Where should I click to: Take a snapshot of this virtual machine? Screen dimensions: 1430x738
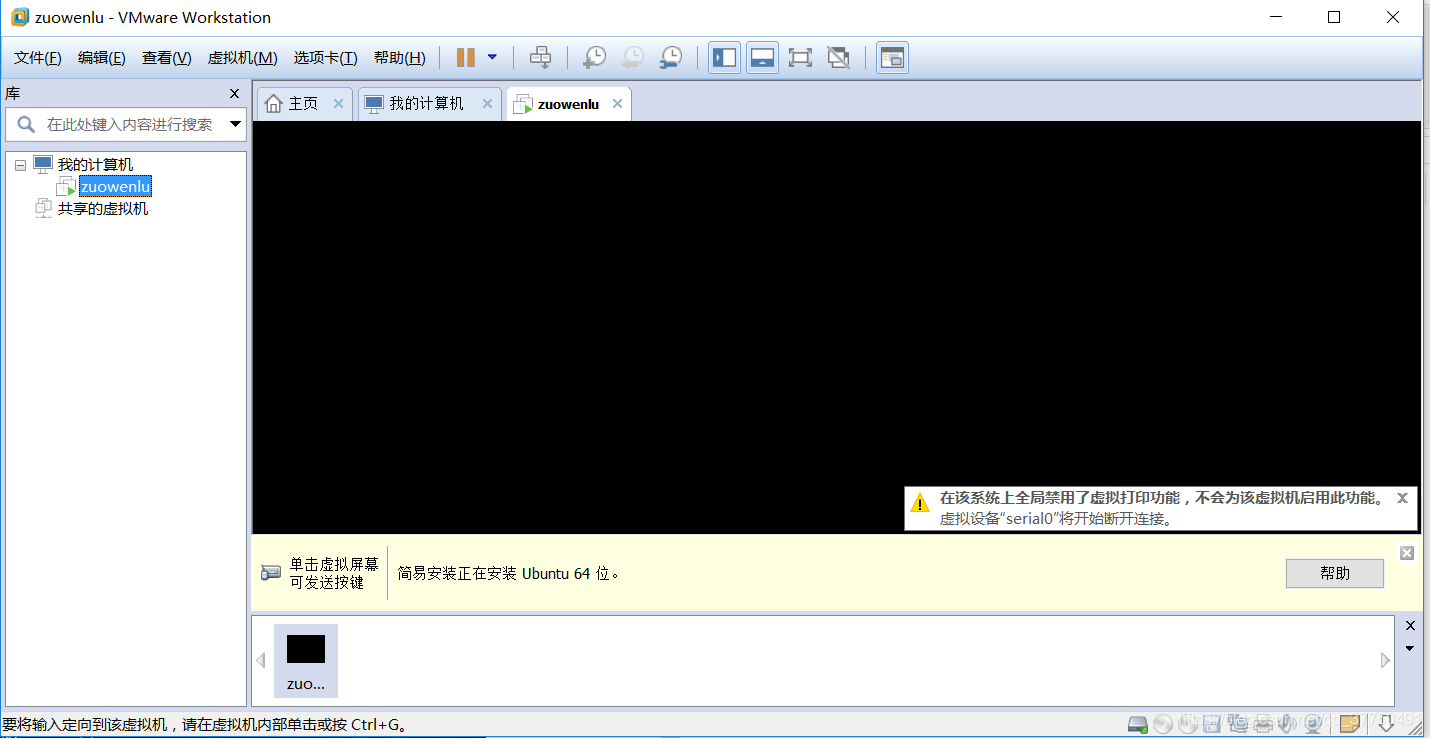click(594, 57)
